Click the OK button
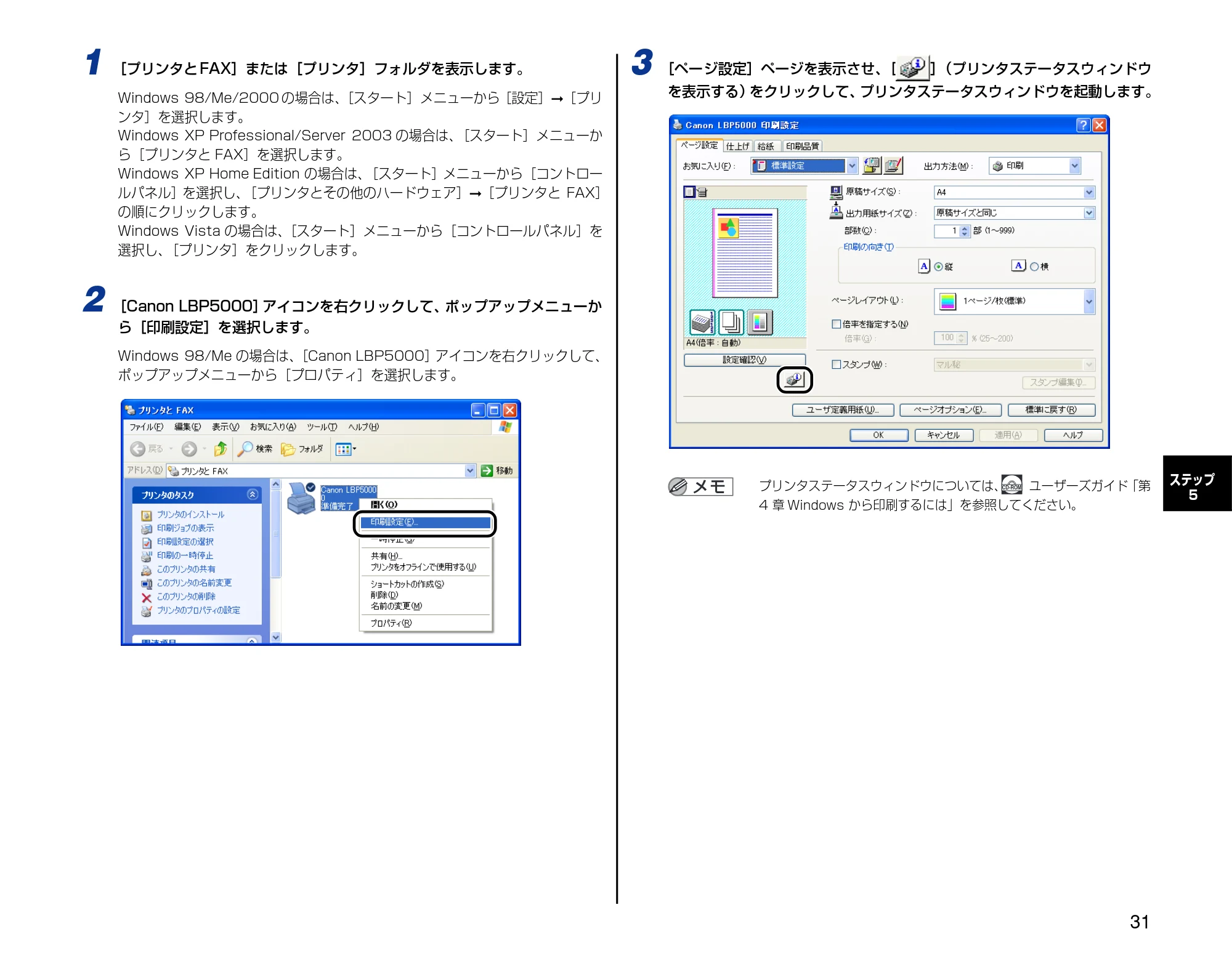 point(879,435)
